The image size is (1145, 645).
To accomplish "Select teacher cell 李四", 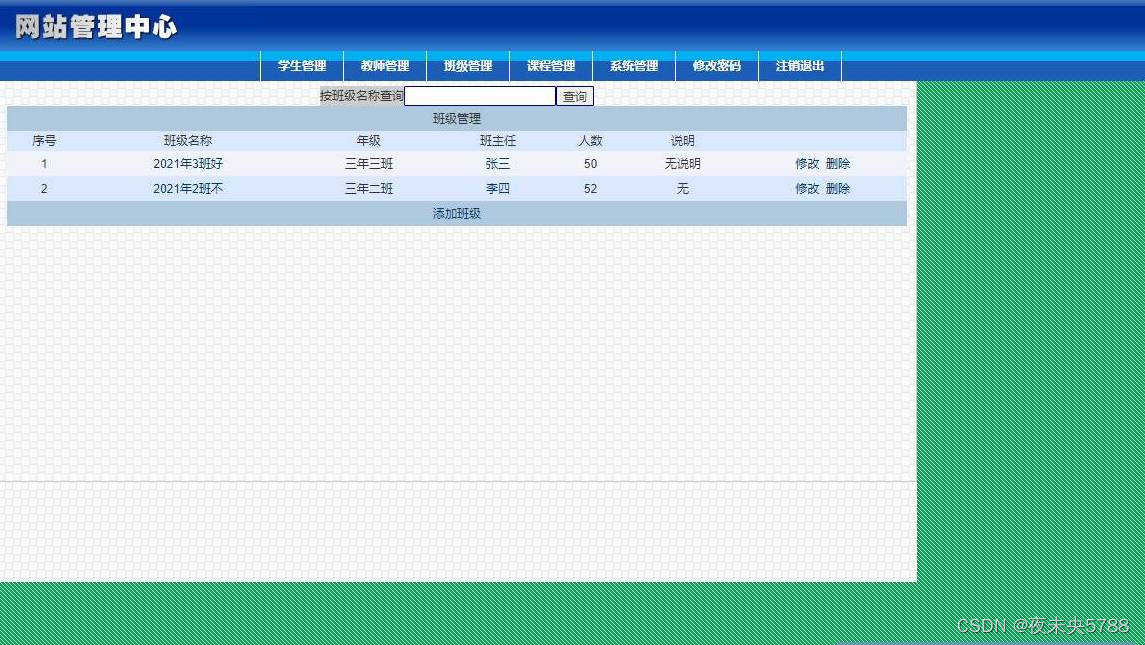I will (497, 188).
